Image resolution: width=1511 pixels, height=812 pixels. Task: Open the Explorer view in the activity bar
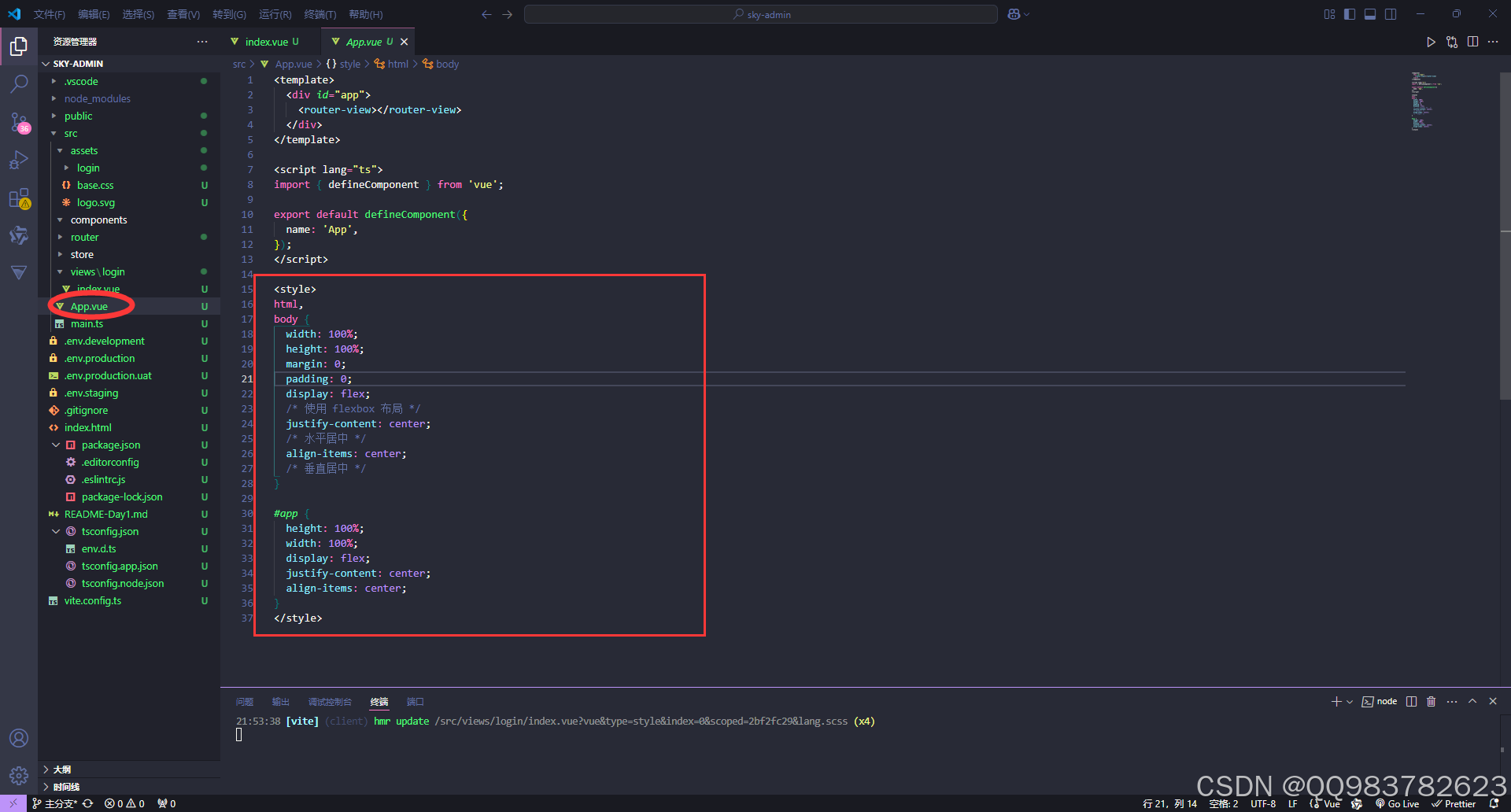tap(19, 46)
